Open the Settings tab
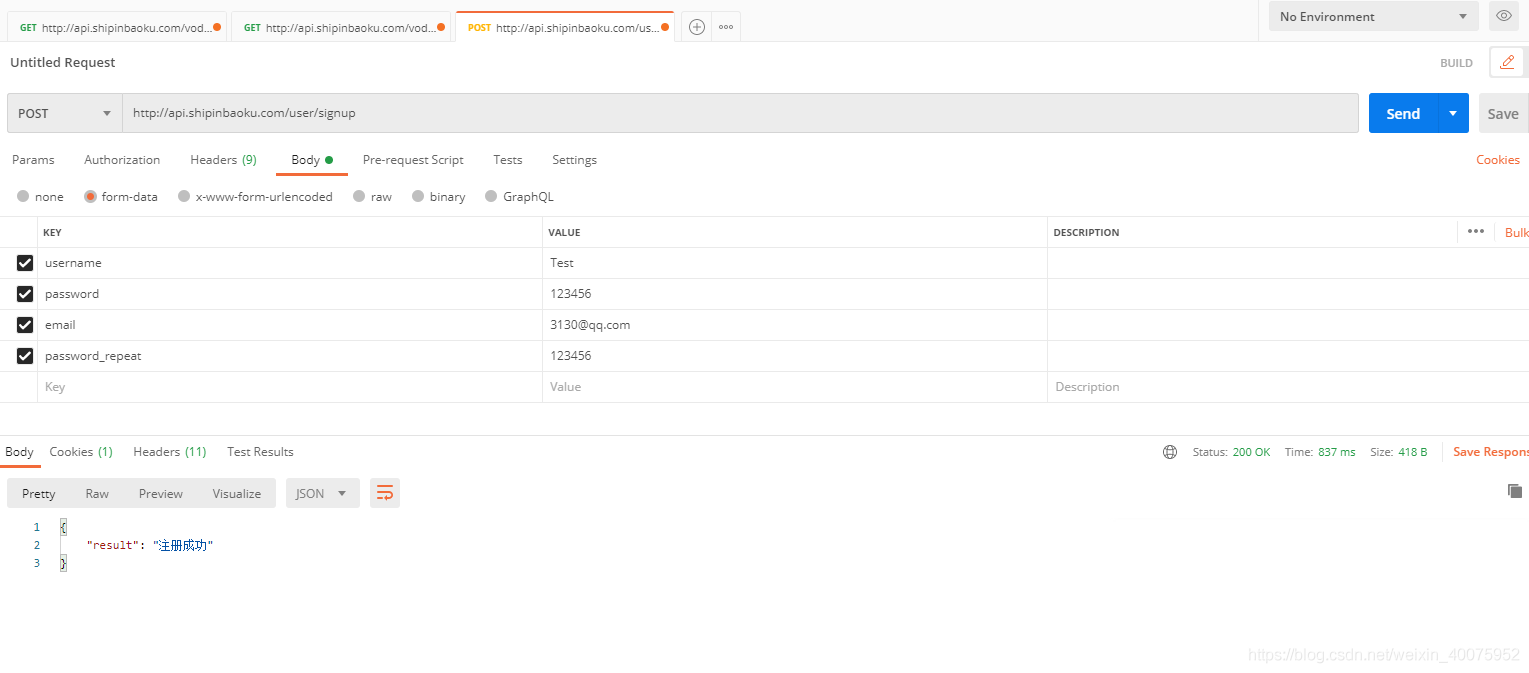 click(x=574, y=160)
